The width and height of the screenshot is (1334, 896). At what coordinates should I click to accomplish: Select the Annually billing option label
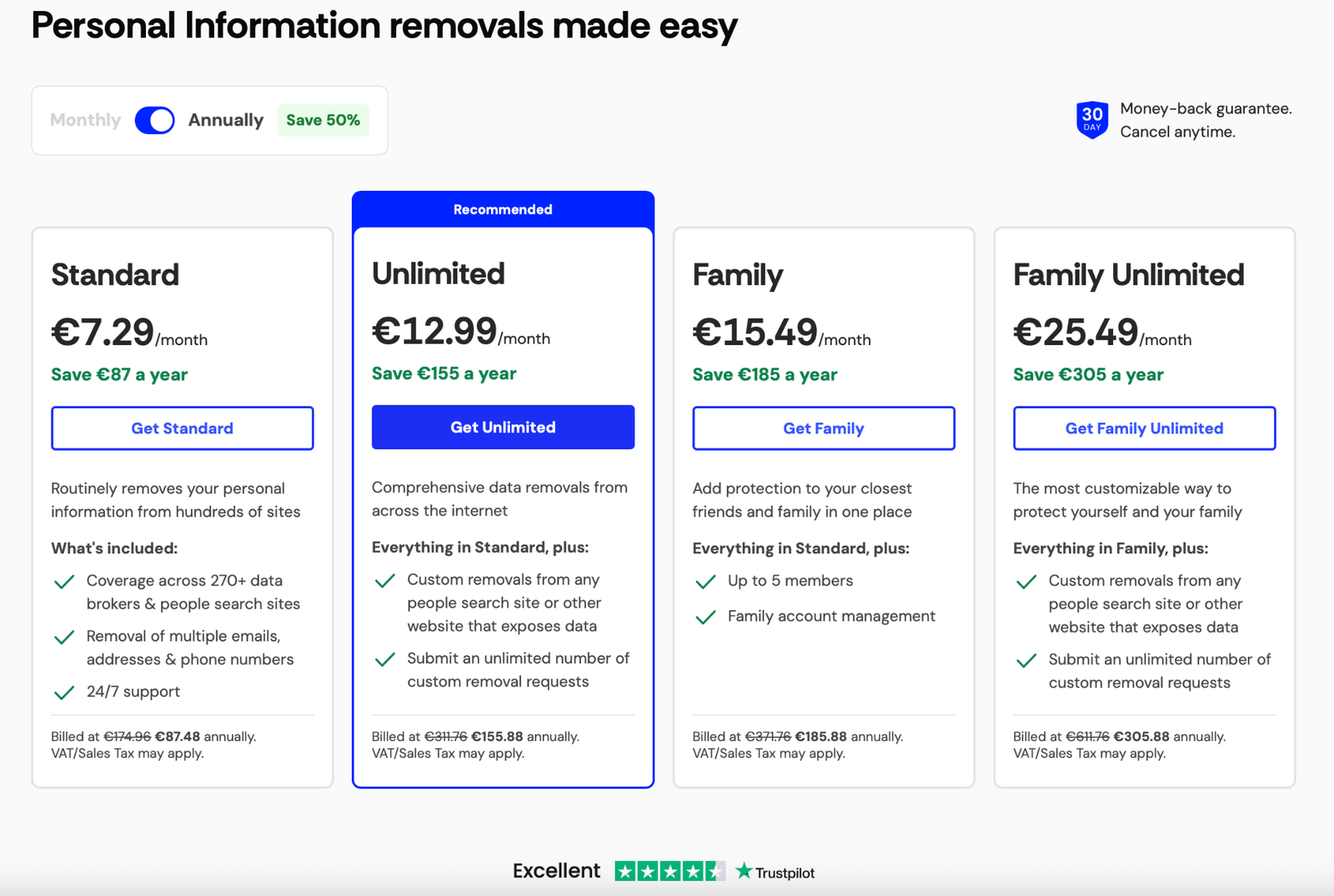point(225,120)
